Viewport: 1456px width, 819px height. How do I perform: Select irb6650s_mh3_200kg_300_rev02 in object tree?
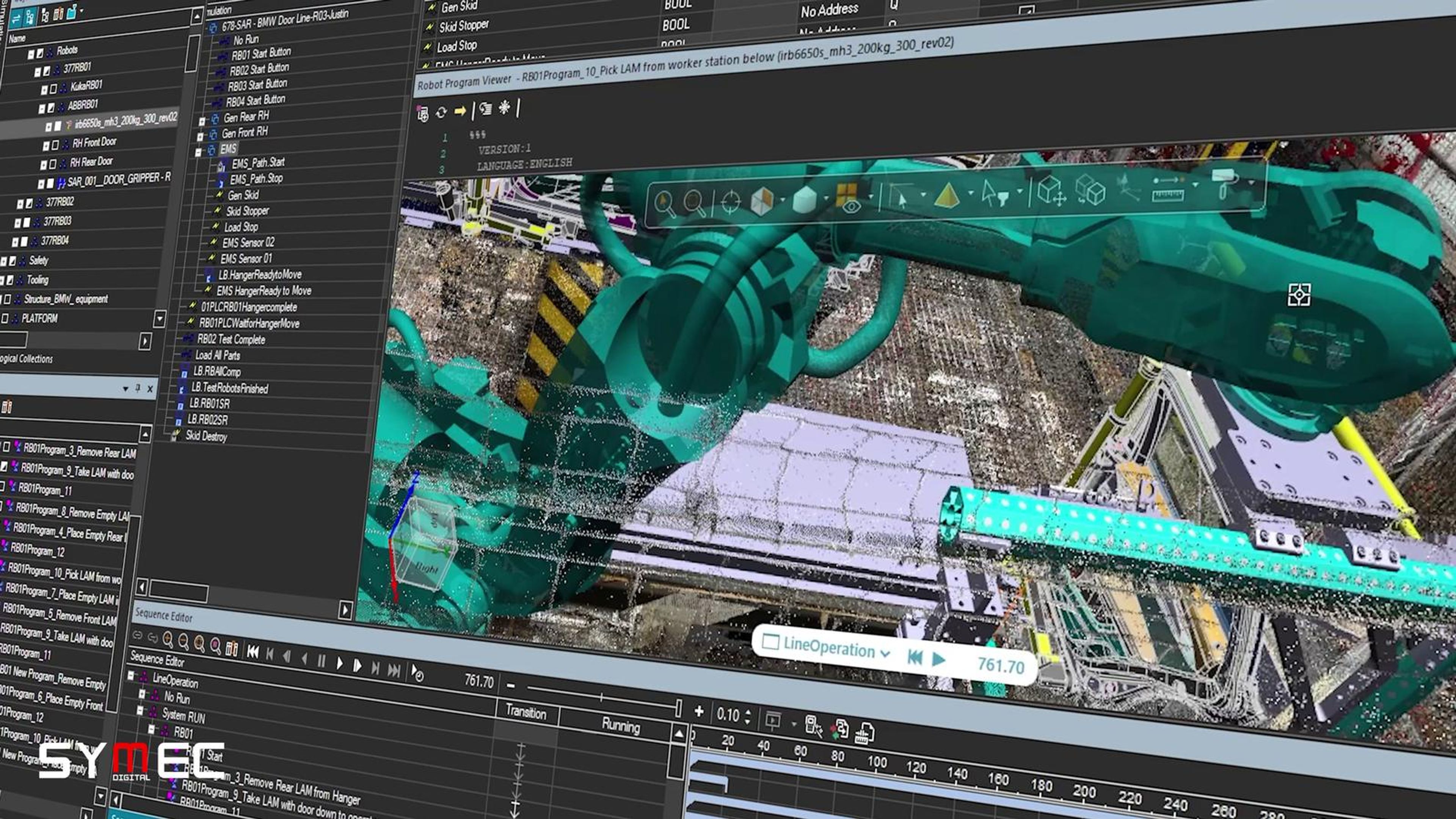[126, 121]
